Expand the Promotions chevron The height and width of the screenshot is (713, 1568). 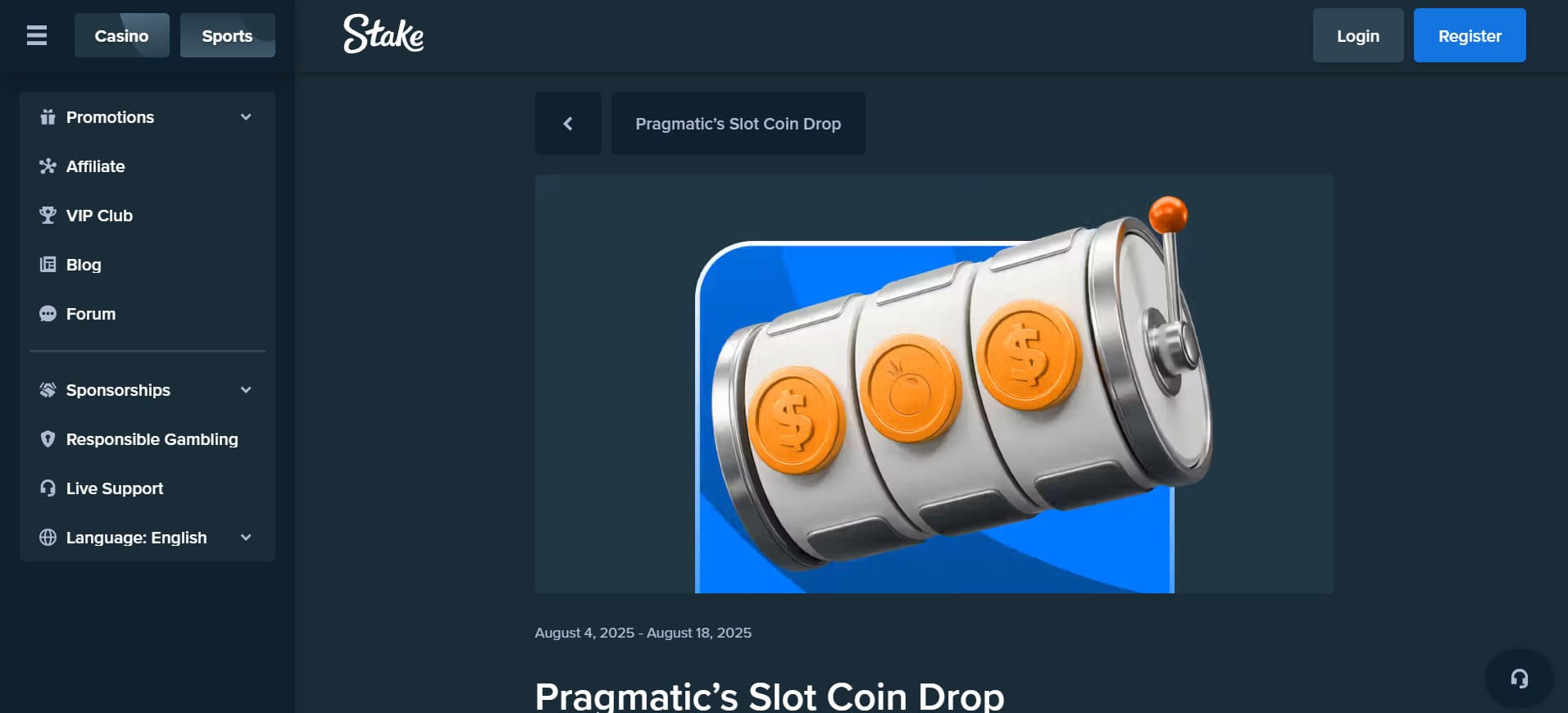(246, 117)
